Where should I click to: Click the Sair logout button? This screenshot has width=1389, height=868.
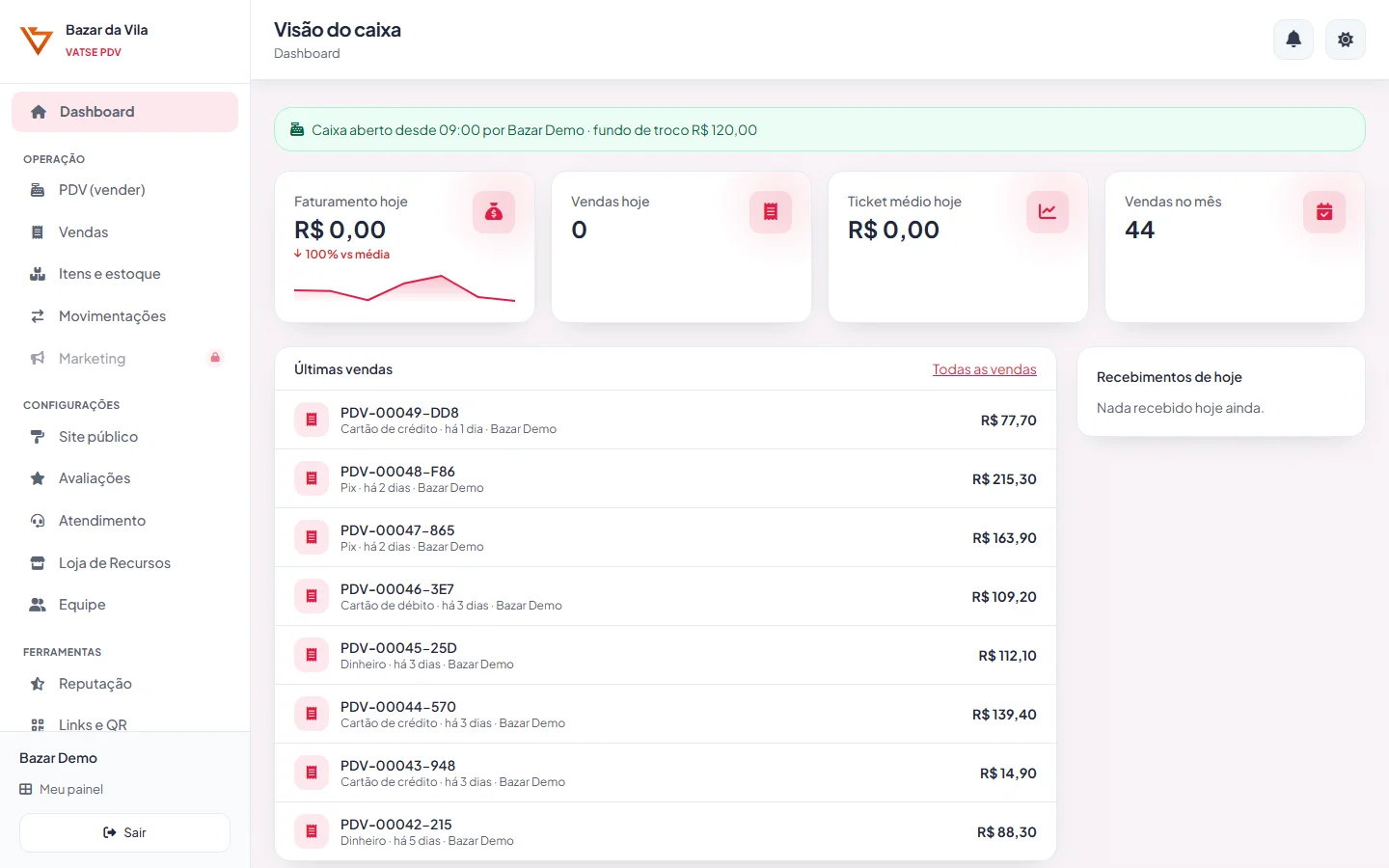(124, 832)
